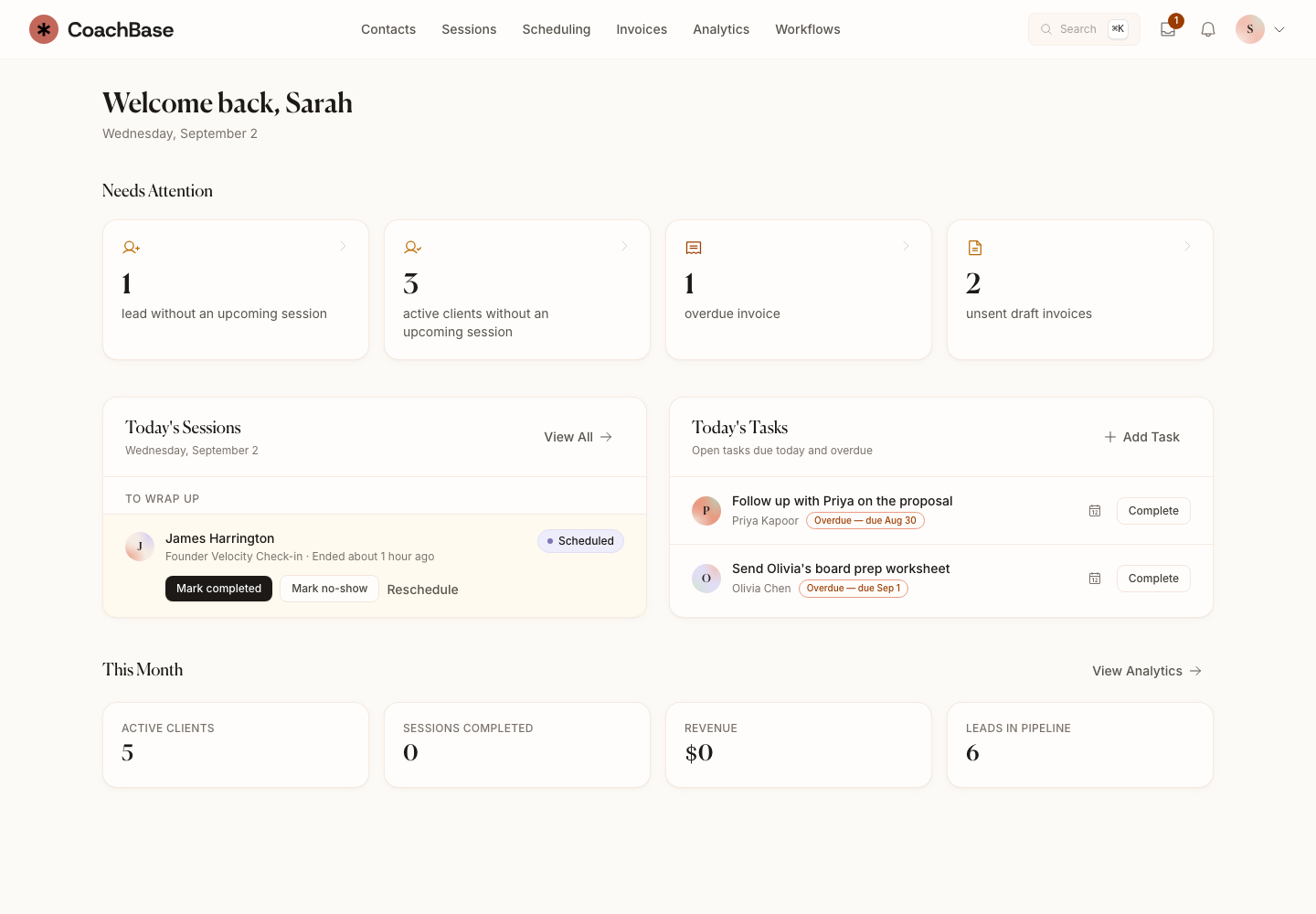The image size is (1316, 914).
Task: Go to Scheduling in navigation
Action: pos(557,29)
